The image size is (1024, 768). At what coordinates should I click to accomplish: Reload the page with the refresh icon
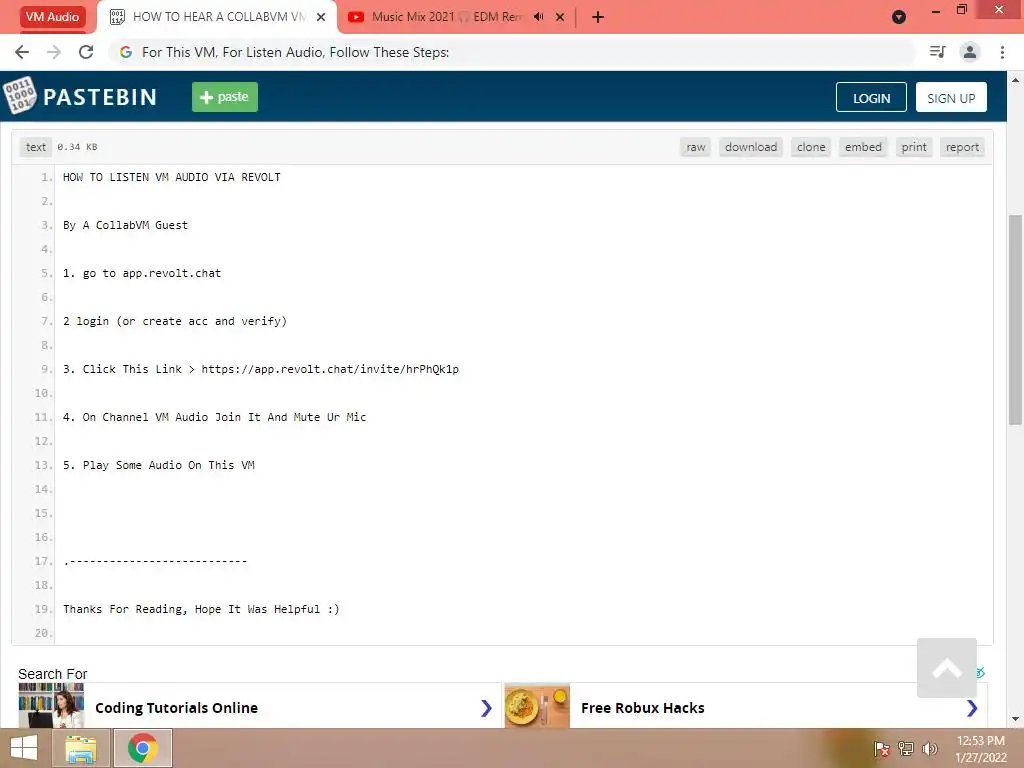86,52
